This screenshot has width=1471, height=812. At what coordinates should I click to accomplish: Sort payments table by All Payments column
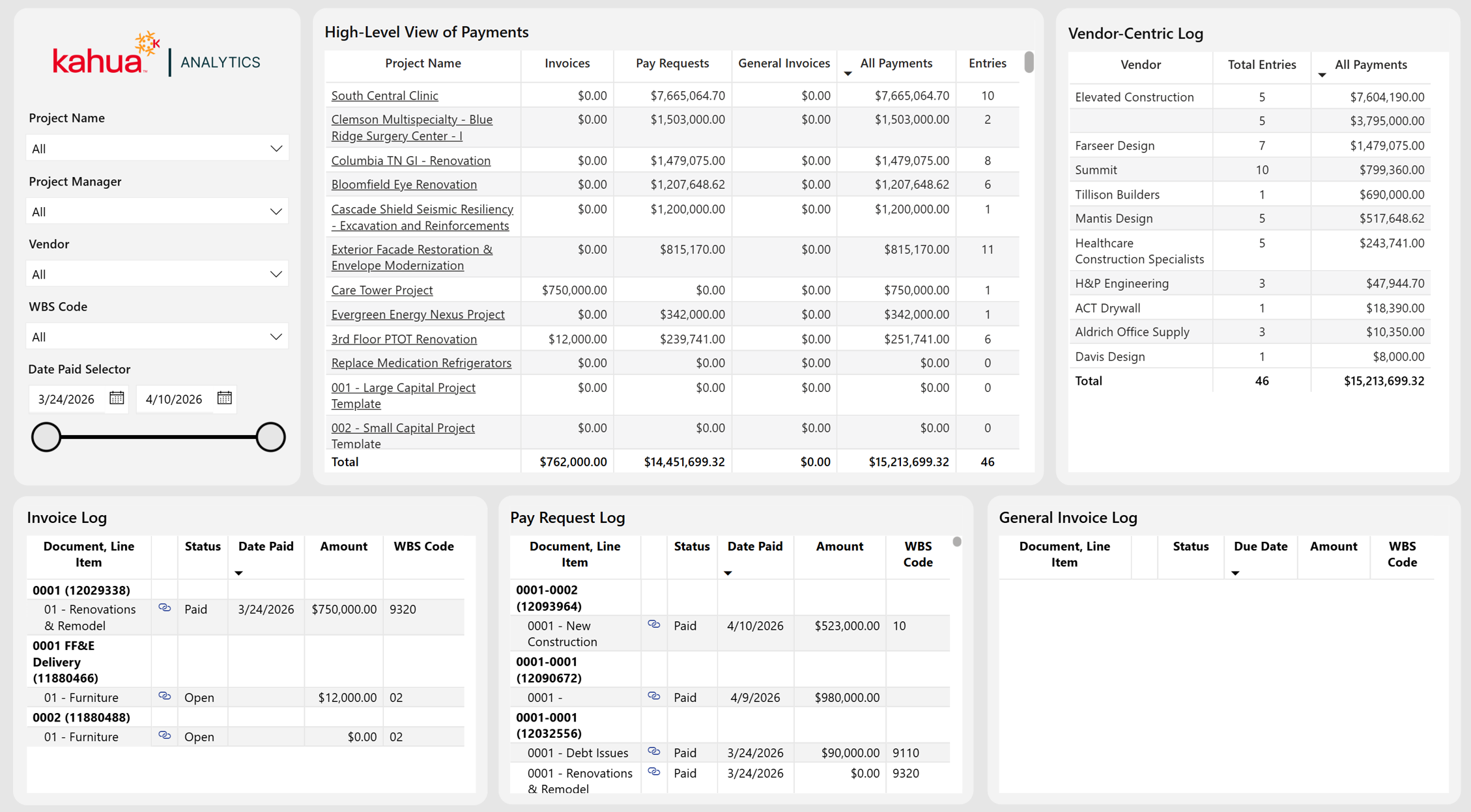pos(896,63)
